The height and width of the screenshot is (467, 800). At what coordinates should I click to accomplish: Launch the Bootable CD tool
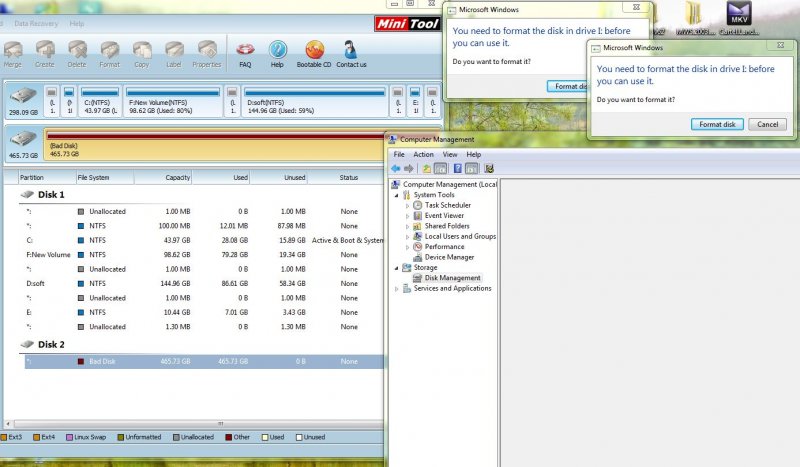tap(314, 54)
